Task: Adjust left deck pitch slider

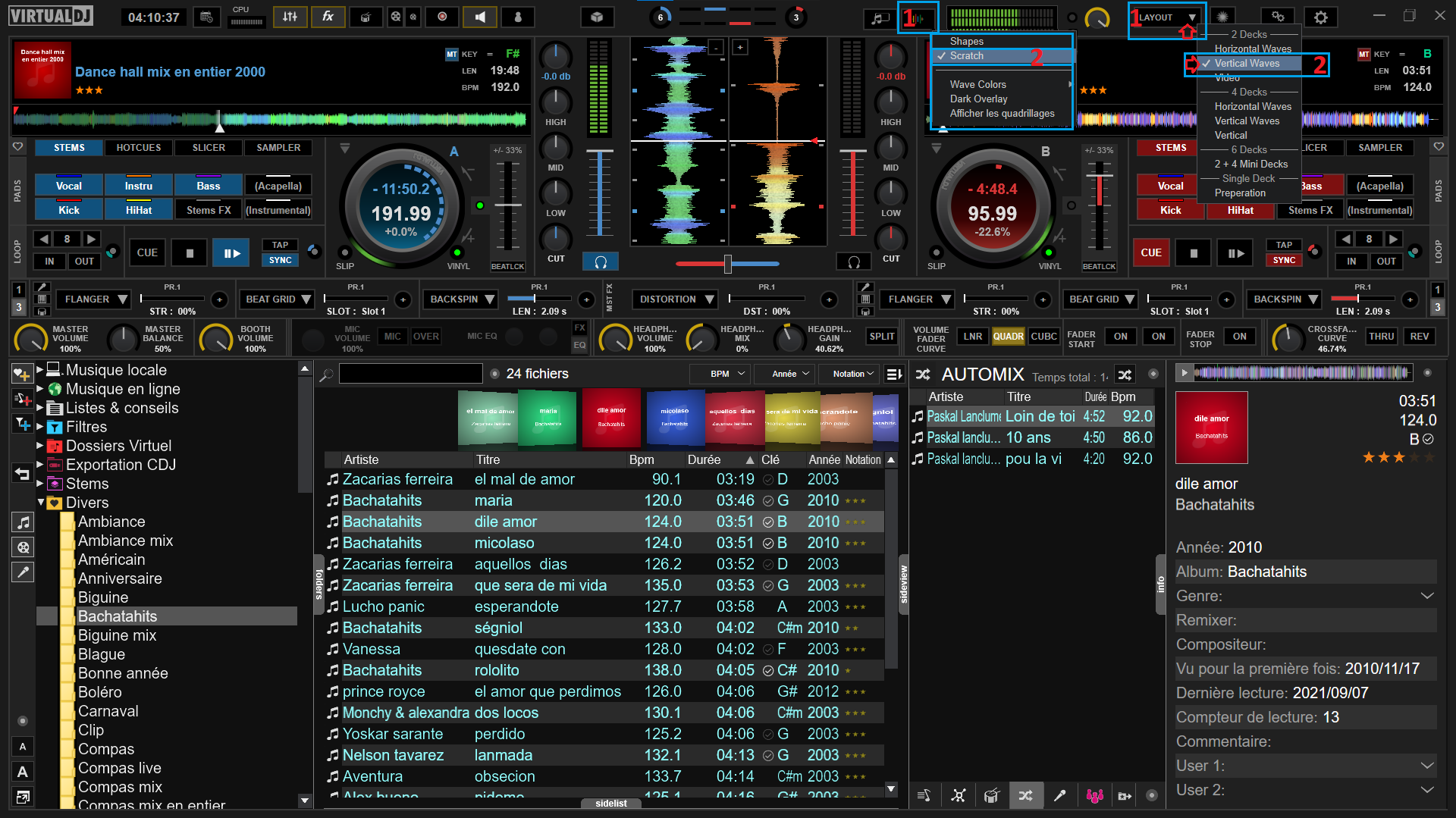Action: [x=507, y=205]
